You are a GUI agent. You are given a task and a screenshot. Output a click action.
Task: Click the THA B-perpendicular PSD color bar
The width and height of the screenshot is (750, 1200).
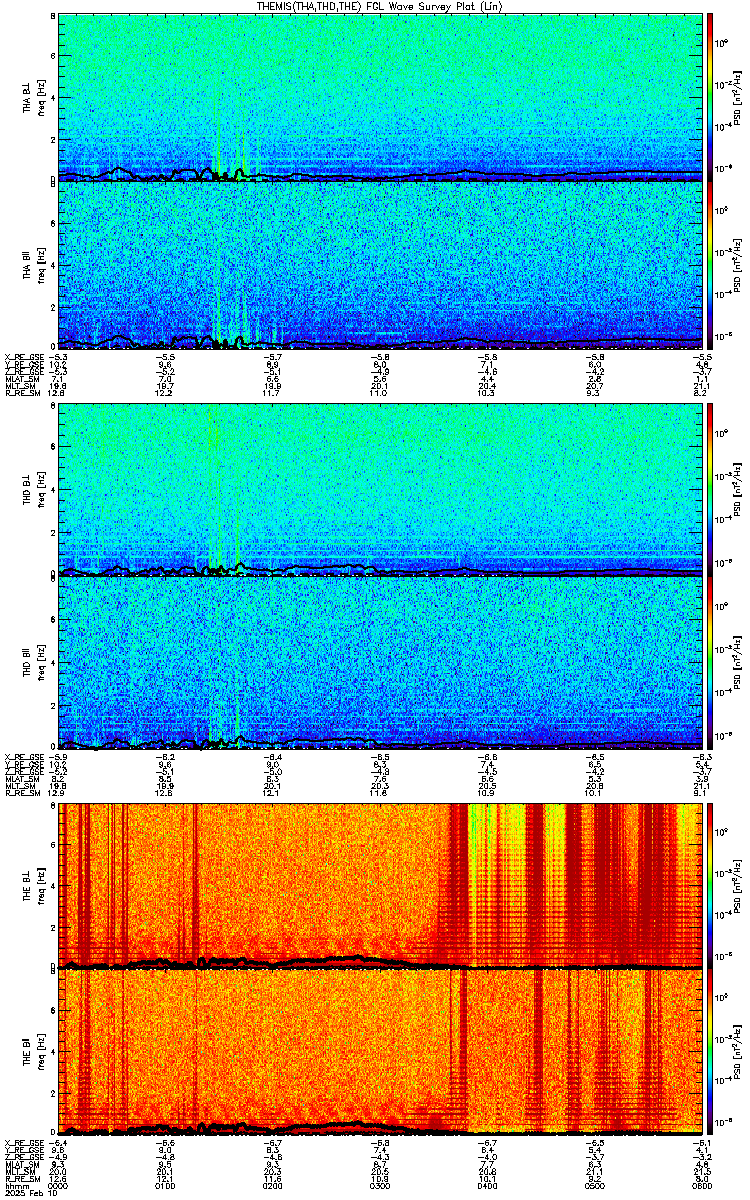(x=709, y=97)
